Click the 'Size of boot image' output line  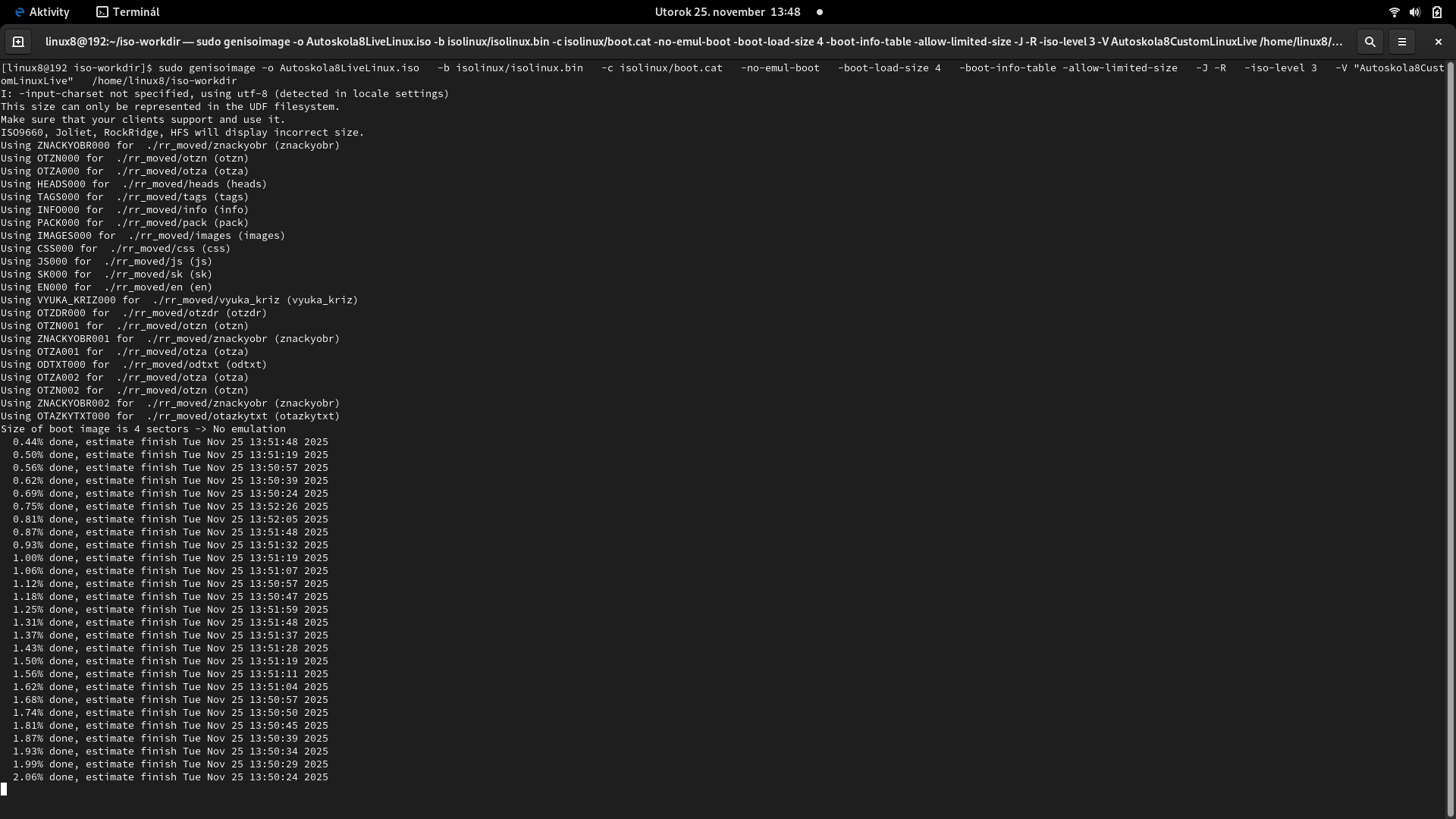[143, 428]
